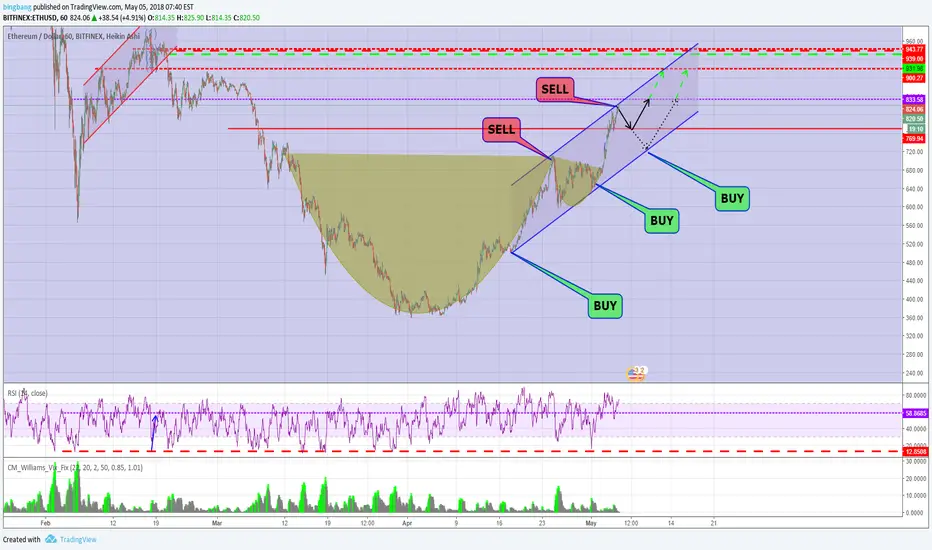Click the BITFINEX:ETHUSD symbol text
This screenshot has height=550, width=932.
(29, 18)
